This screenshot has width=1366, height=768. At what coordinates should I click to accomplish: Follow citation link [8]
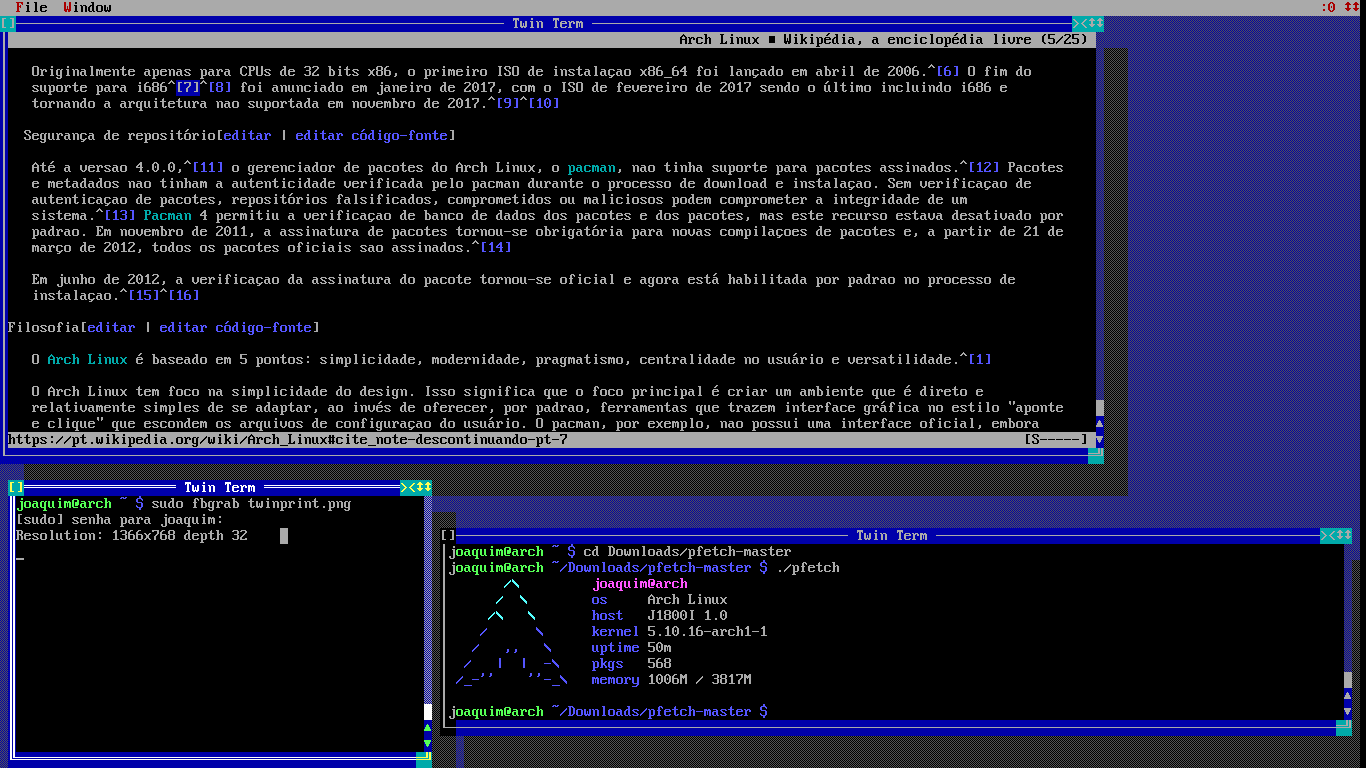pyautogui.click(x=220, y=87)
